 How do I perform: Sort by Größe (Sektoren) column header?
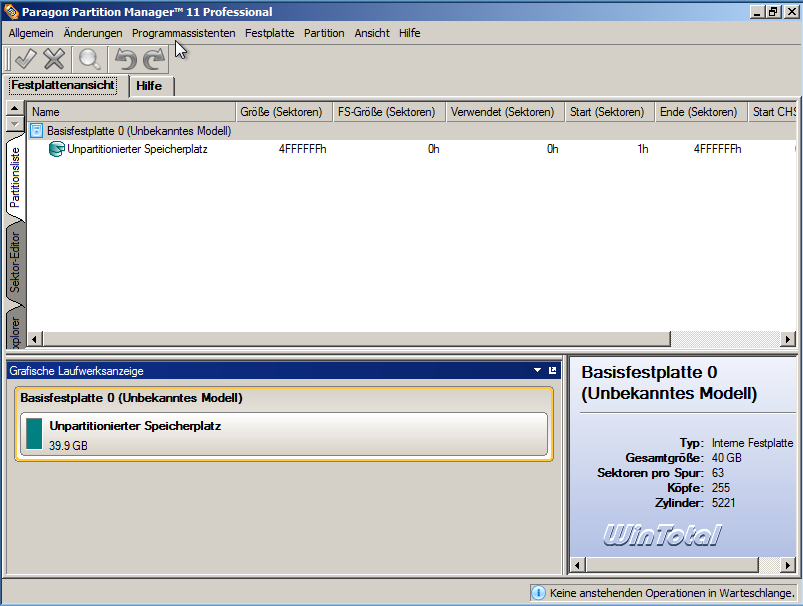coord(284,112)
